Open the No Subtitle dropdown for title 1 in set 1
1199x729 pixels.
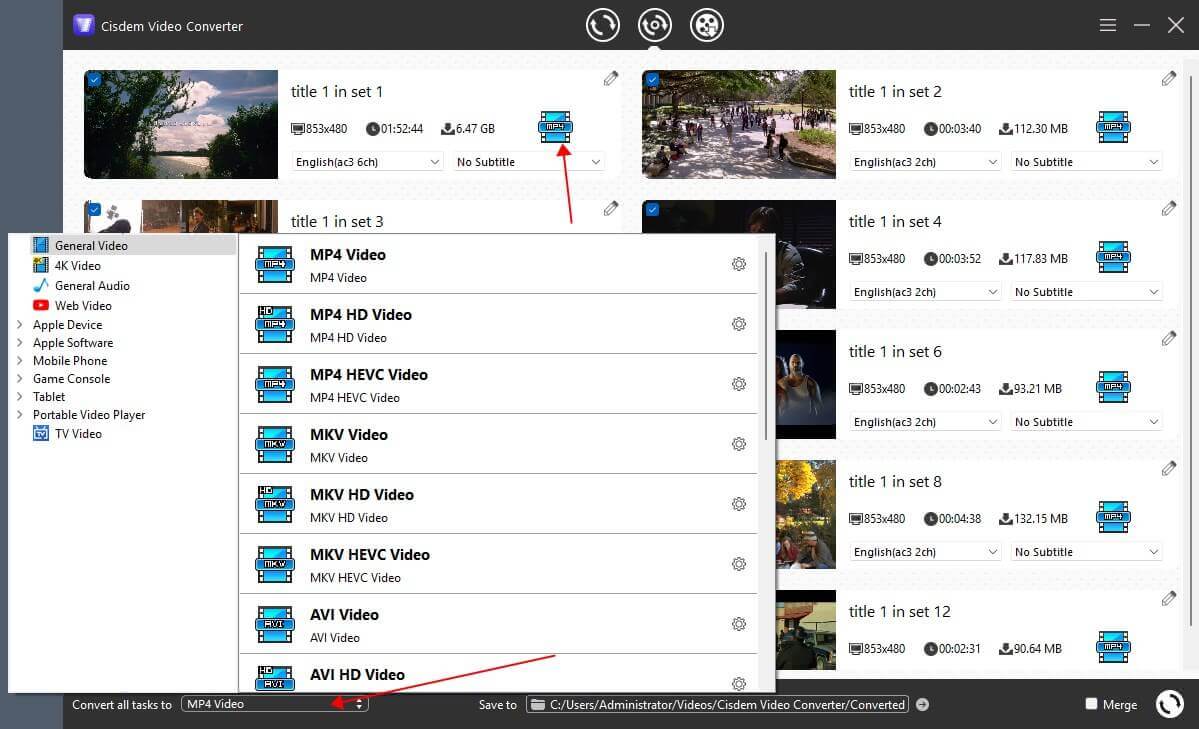528,161
